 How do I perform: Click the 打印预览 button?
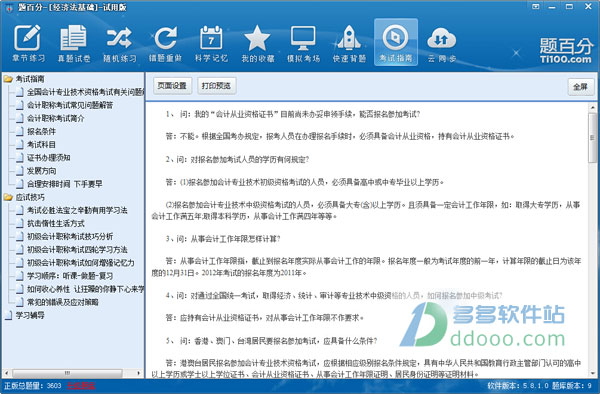[217, 85]
